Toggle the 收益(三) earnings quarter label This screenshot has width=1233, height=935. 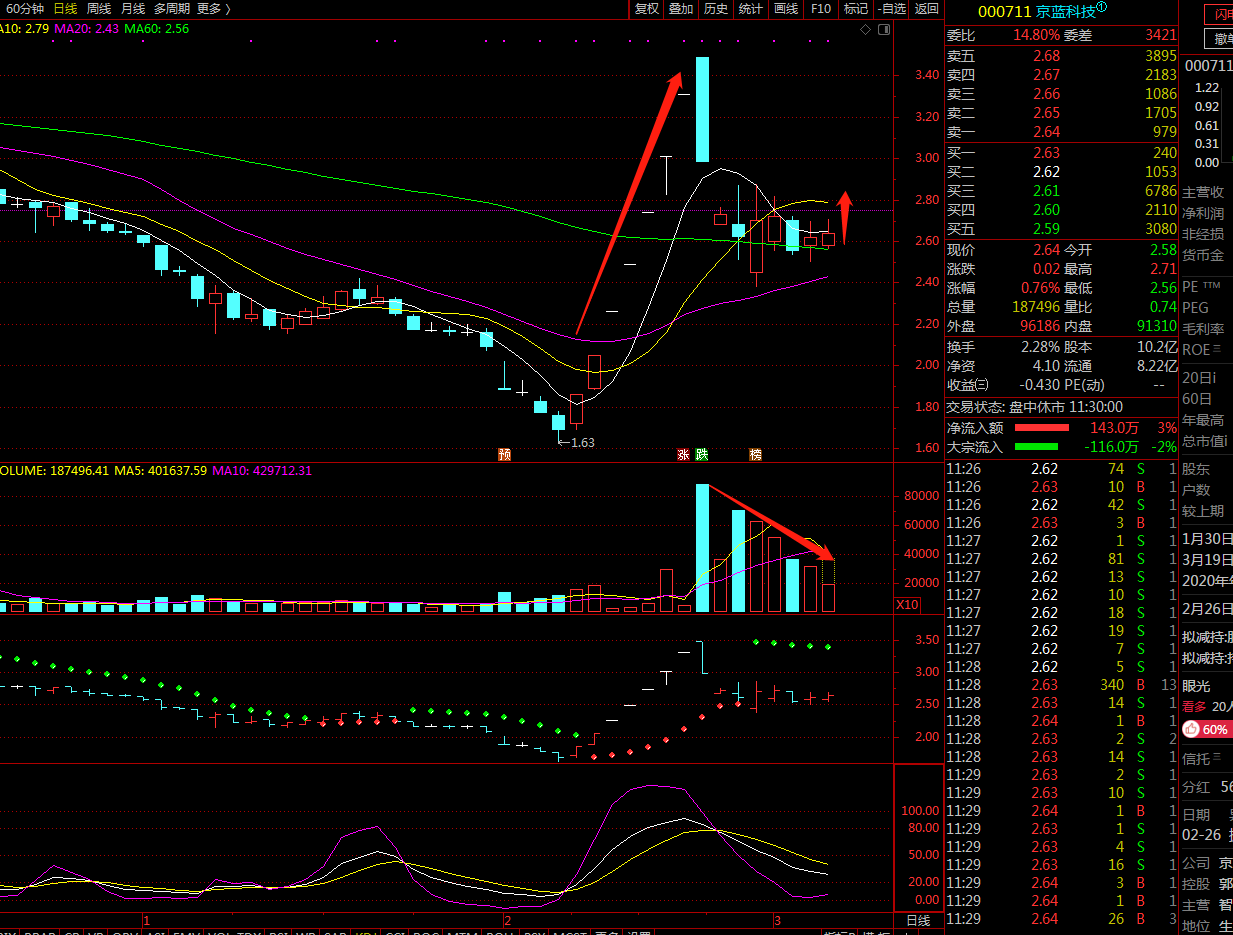[x=968, y=384]
